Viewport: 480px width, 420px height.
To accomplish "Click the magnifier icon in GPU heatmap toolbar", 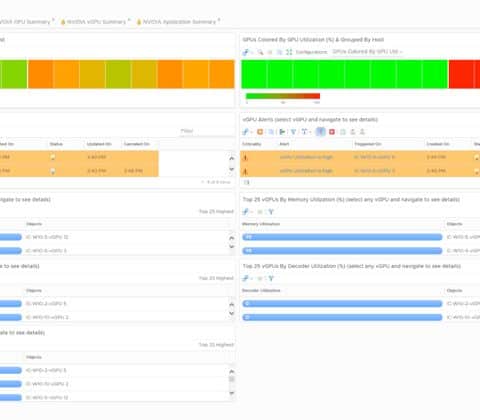I will (260, 52).
